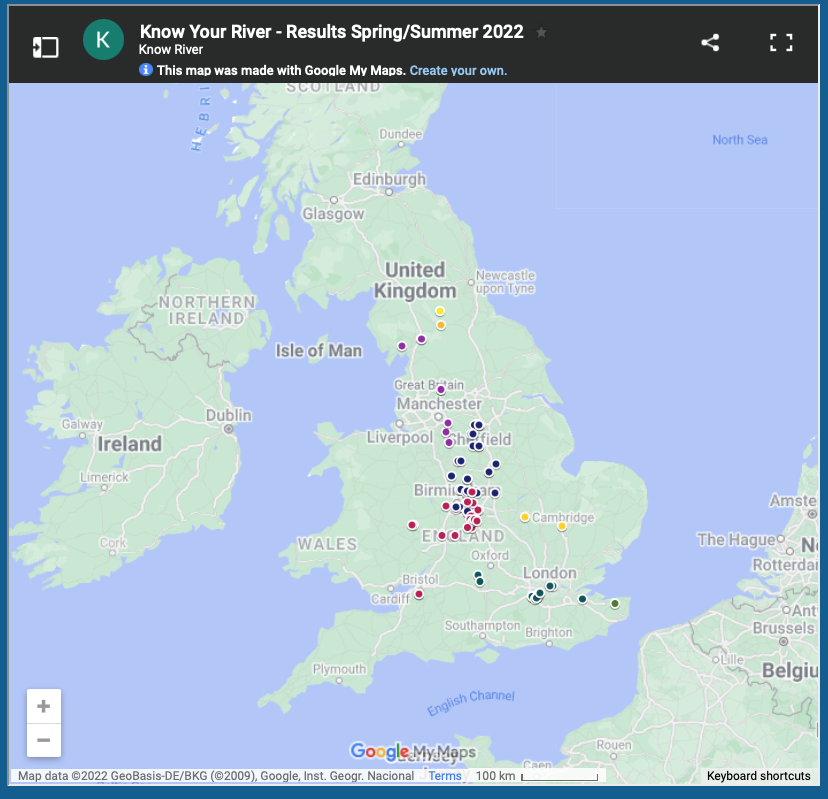The height and width of the screenshot is (799, 828).
Task: Click the Keyboard shortcuts button
Action: click(x=758, y=776)
